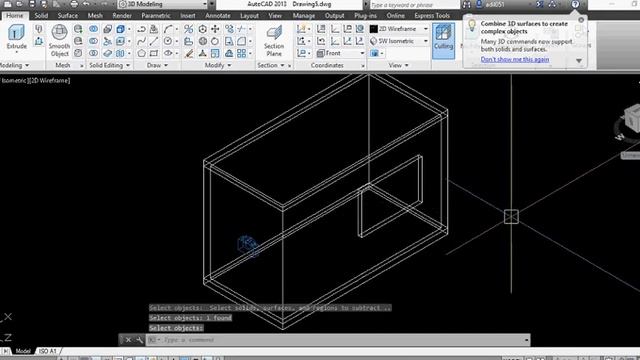Expand the Modify panel

click(218, 65)
